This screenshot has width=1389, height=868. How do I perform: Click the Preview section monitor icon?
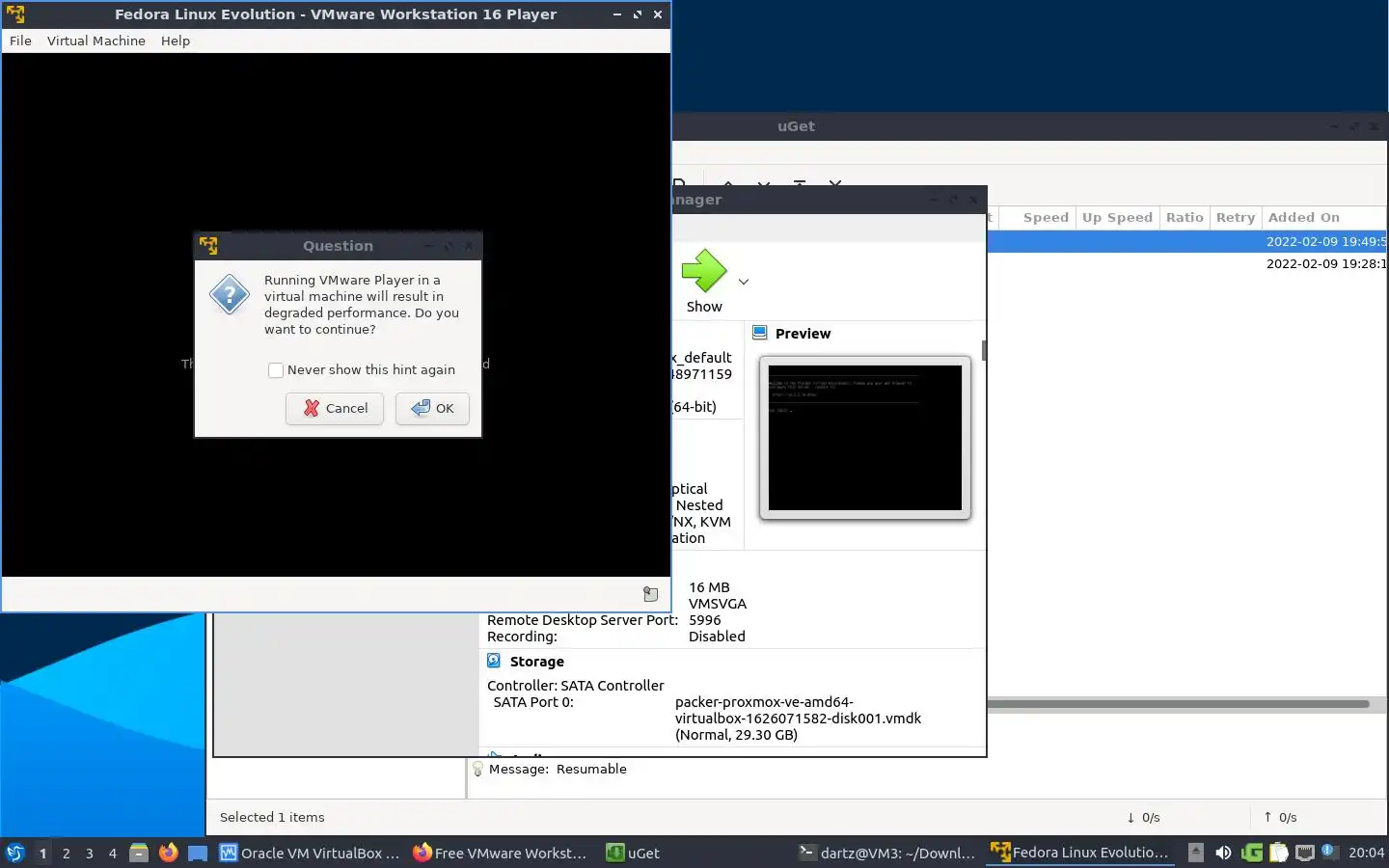pos(760,333)
